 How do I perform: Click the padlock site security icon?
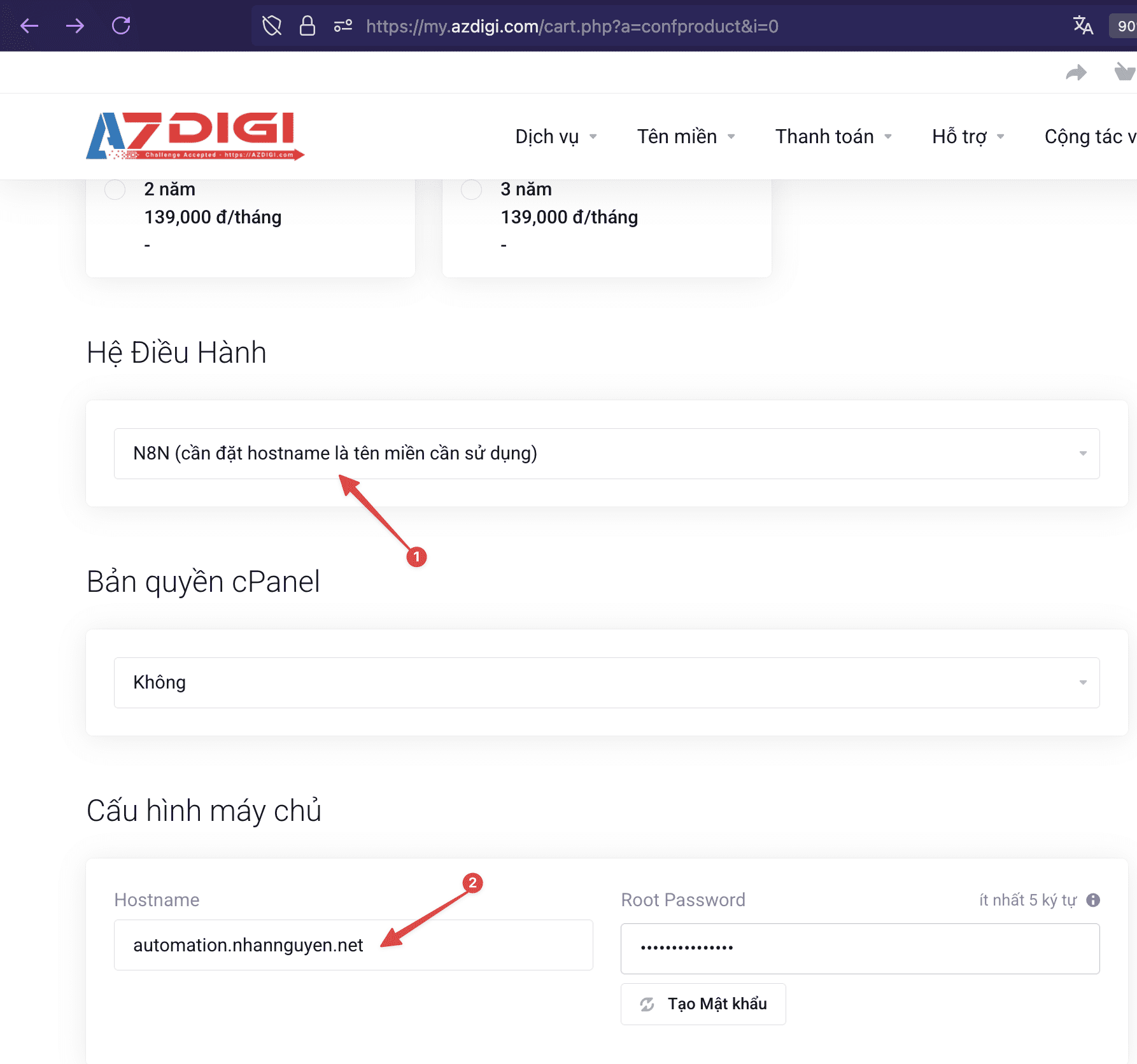(x=307, y=26)
